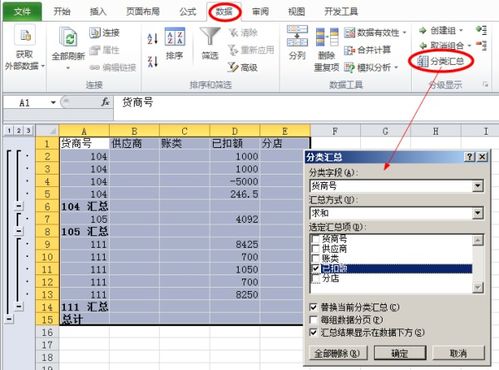Open the 页面布局 ribbon tab
The image size is (499, 370).
tap(143, 12)
